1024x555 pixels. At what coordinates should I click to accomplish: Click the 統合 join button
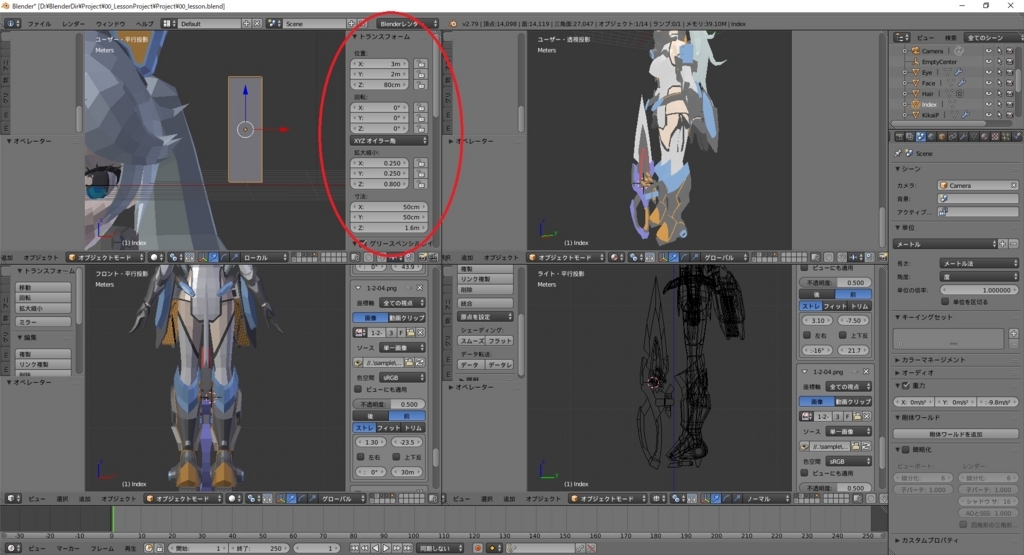pyautogui.click(x=485, y=303)
